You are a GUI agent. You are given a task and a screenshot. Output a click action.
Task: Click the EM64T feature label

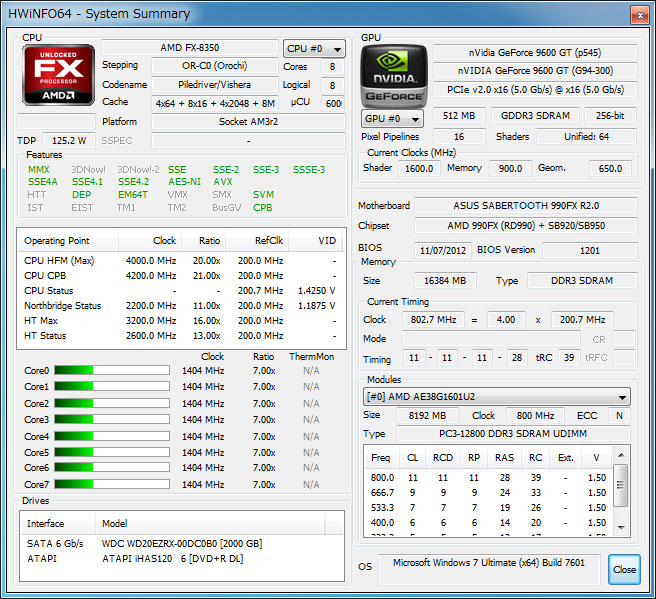(x=133, y=195)
